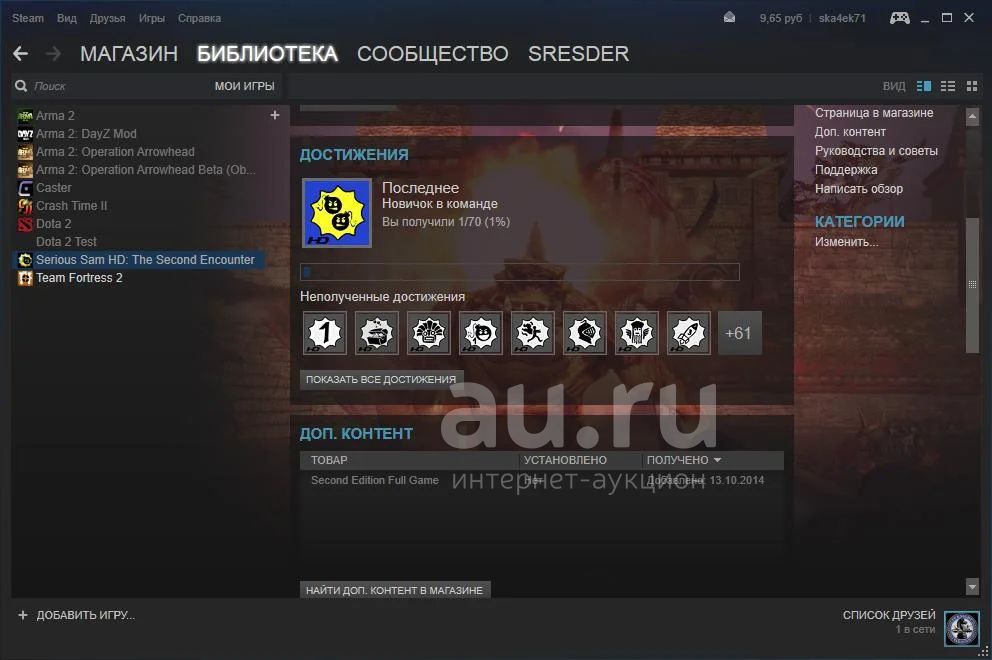This screenshot has width=992, height=660.
Task: Click Написать обзор link
Action: point(859,189)
